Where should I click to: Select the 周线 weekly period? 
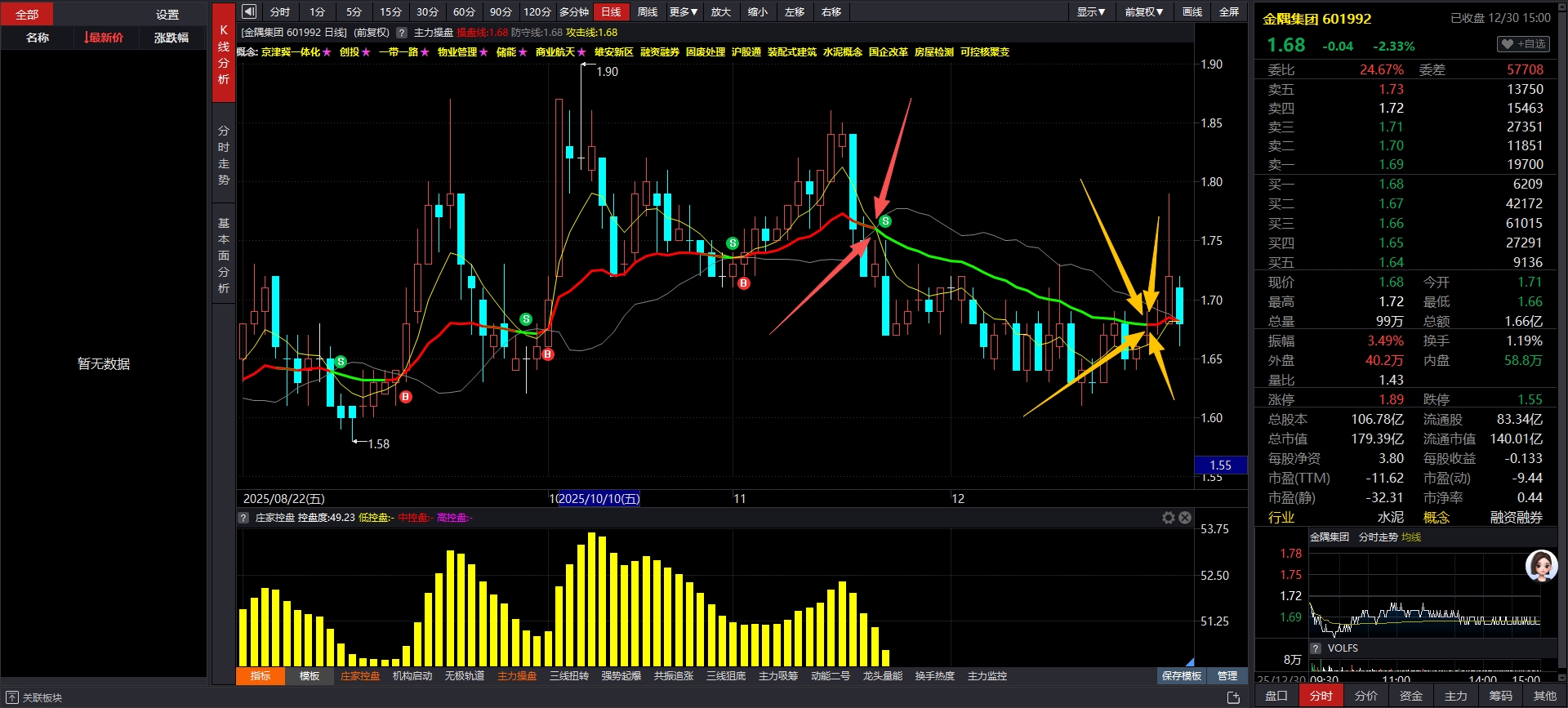(648, 11)
